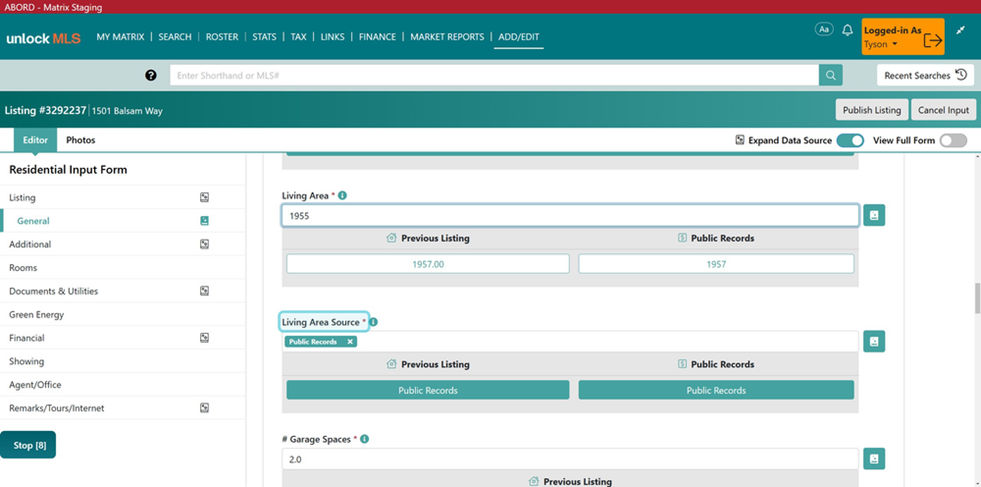Click Recent Searches button
Viewport: 981px width, 487px height.
point(926,75)
